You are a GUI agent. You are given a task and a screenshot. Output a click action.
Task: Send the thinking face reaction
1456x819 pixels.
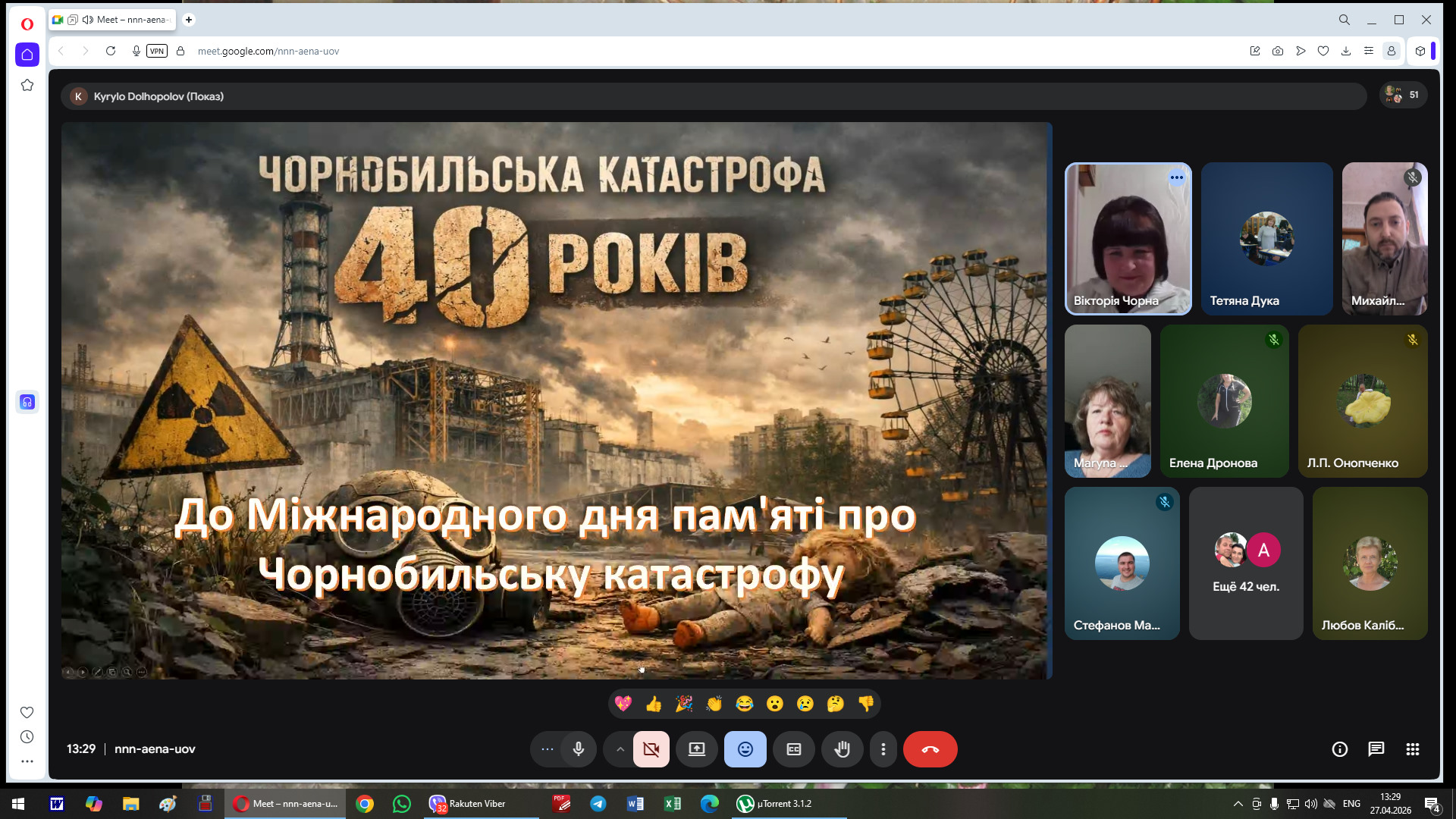(835, 704)
